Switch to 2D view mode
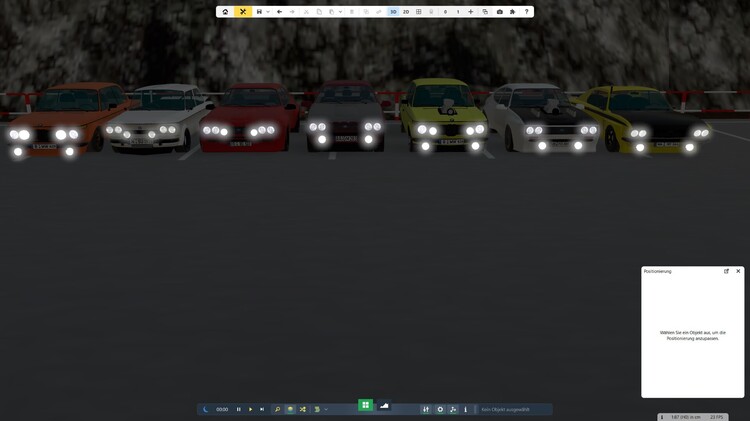 406,11
